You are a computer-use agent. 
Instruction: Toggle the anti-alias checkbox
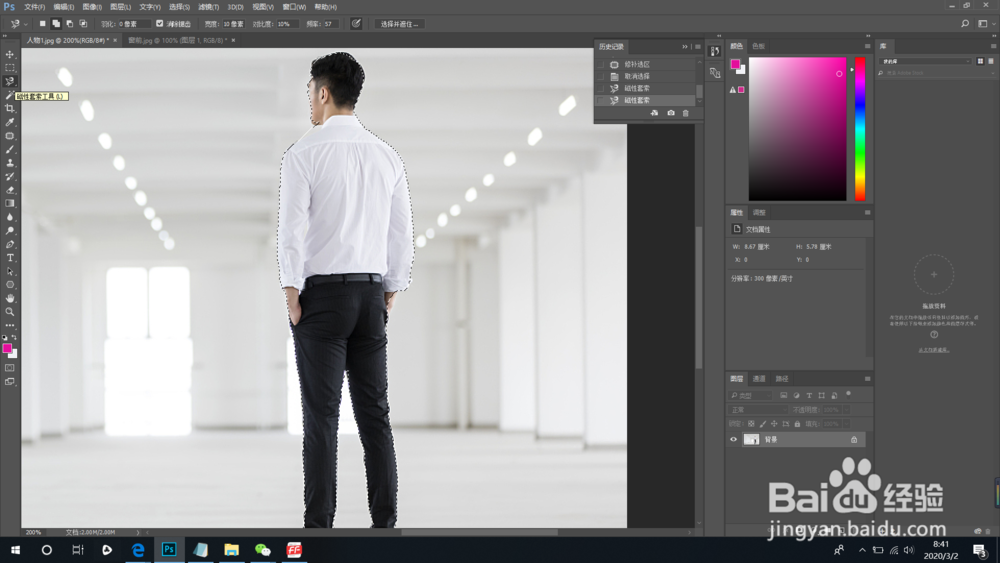(x=159, y=24)
